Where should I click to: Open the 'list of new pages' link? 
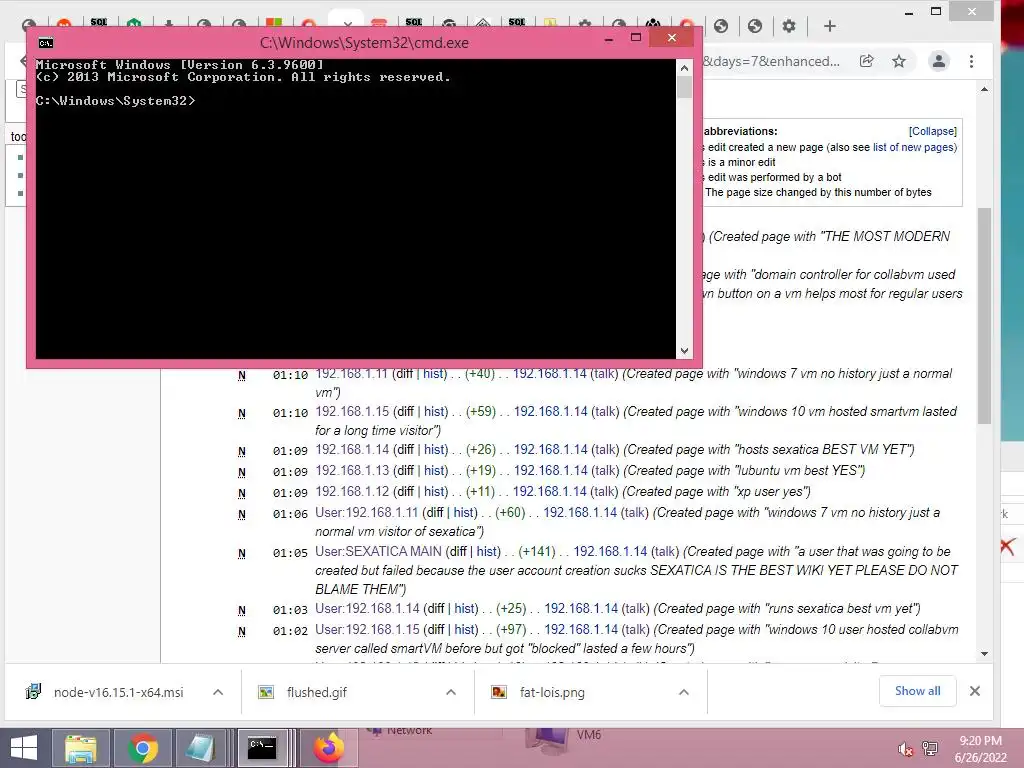913,148
